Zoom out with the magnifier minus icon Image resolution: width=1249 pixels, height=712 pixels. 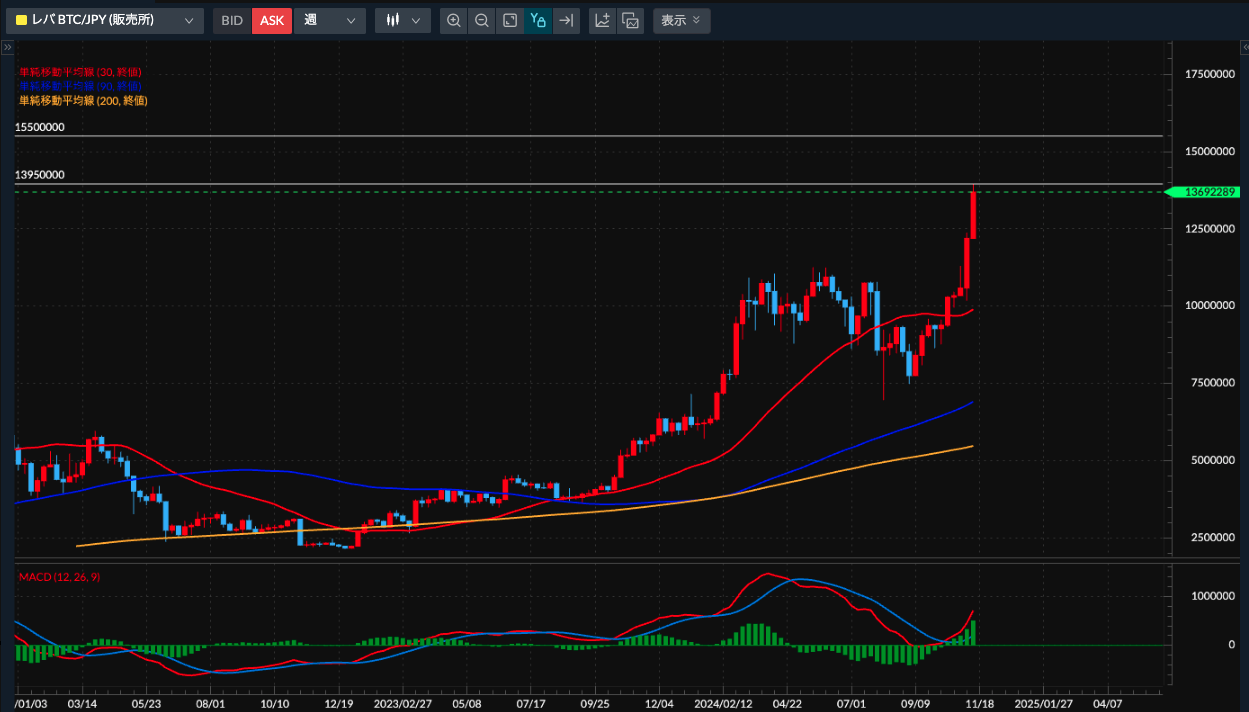(x=482, y=20)
